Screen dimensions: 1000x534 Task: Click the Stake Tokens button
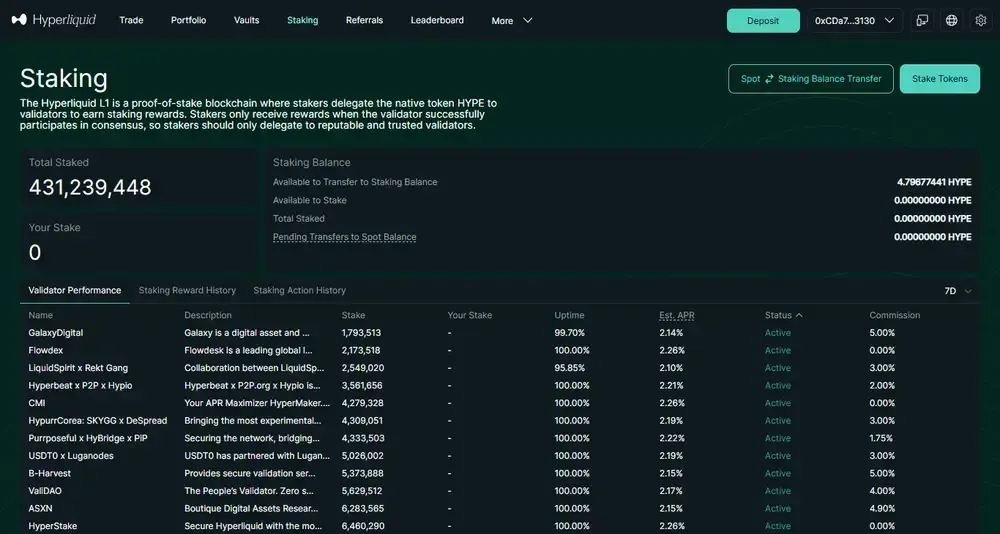pyautogui.click(x=939, y=79)
